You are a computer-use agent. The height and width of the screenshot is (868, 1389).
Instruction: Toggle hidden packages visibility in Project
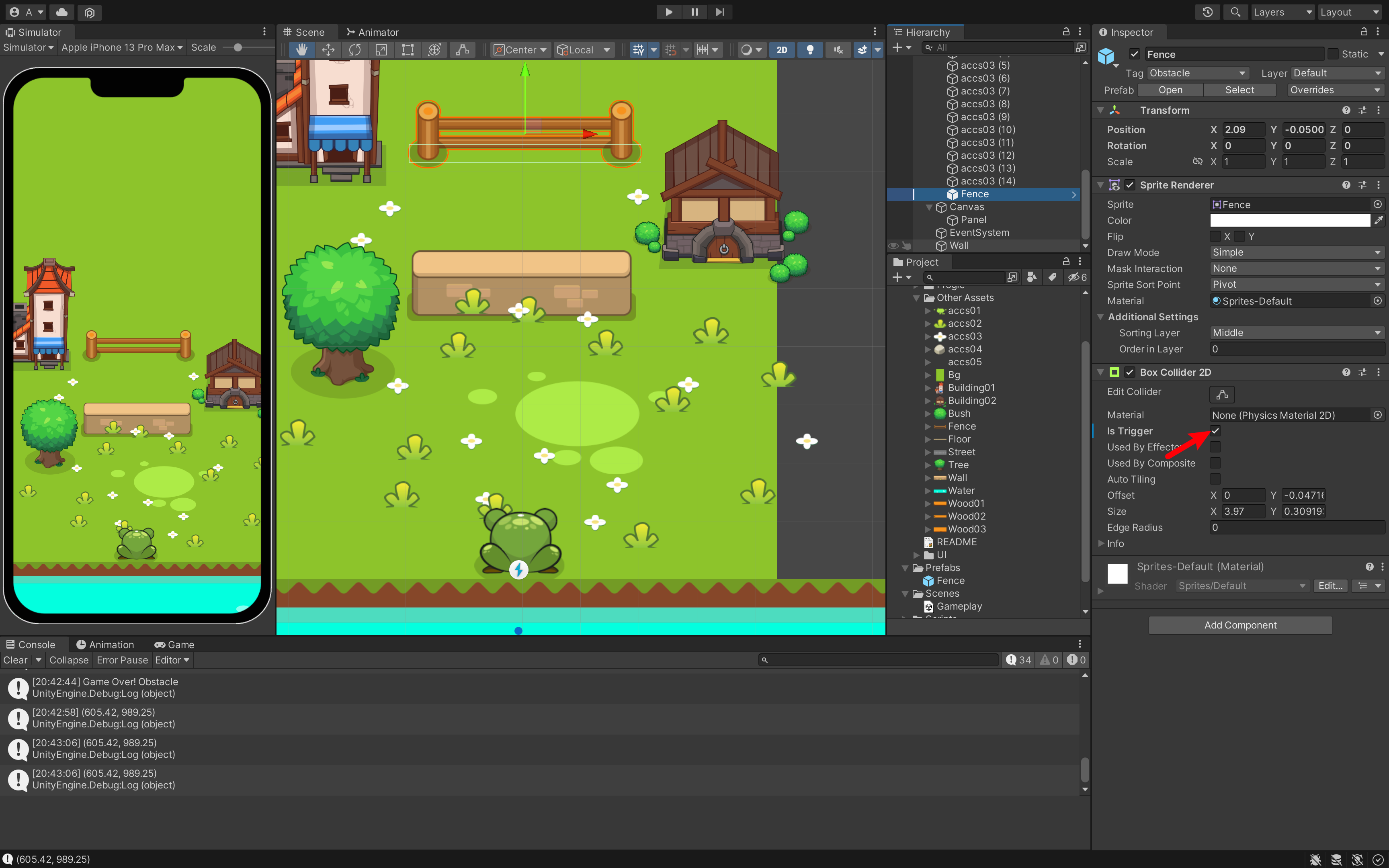(1077, 277)
